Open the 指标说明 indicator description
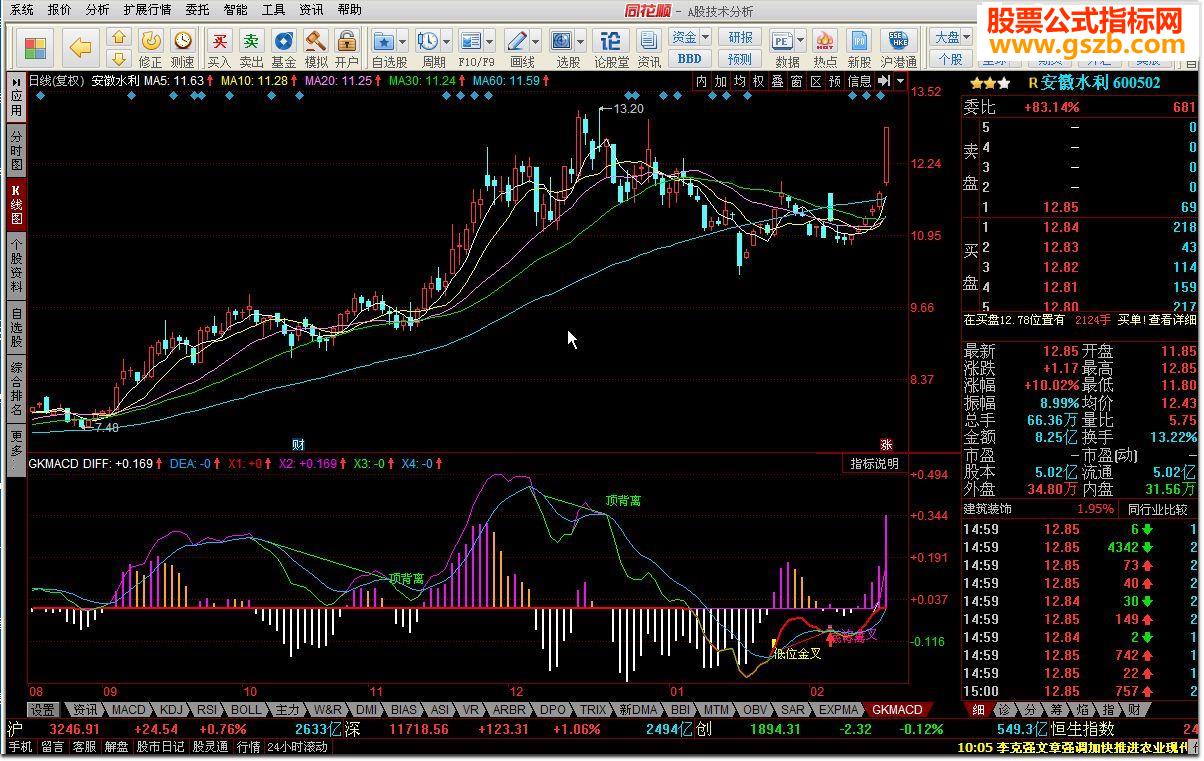This screenshot has height=761, width=1204. pyautogui.click(x=875, y=464)
